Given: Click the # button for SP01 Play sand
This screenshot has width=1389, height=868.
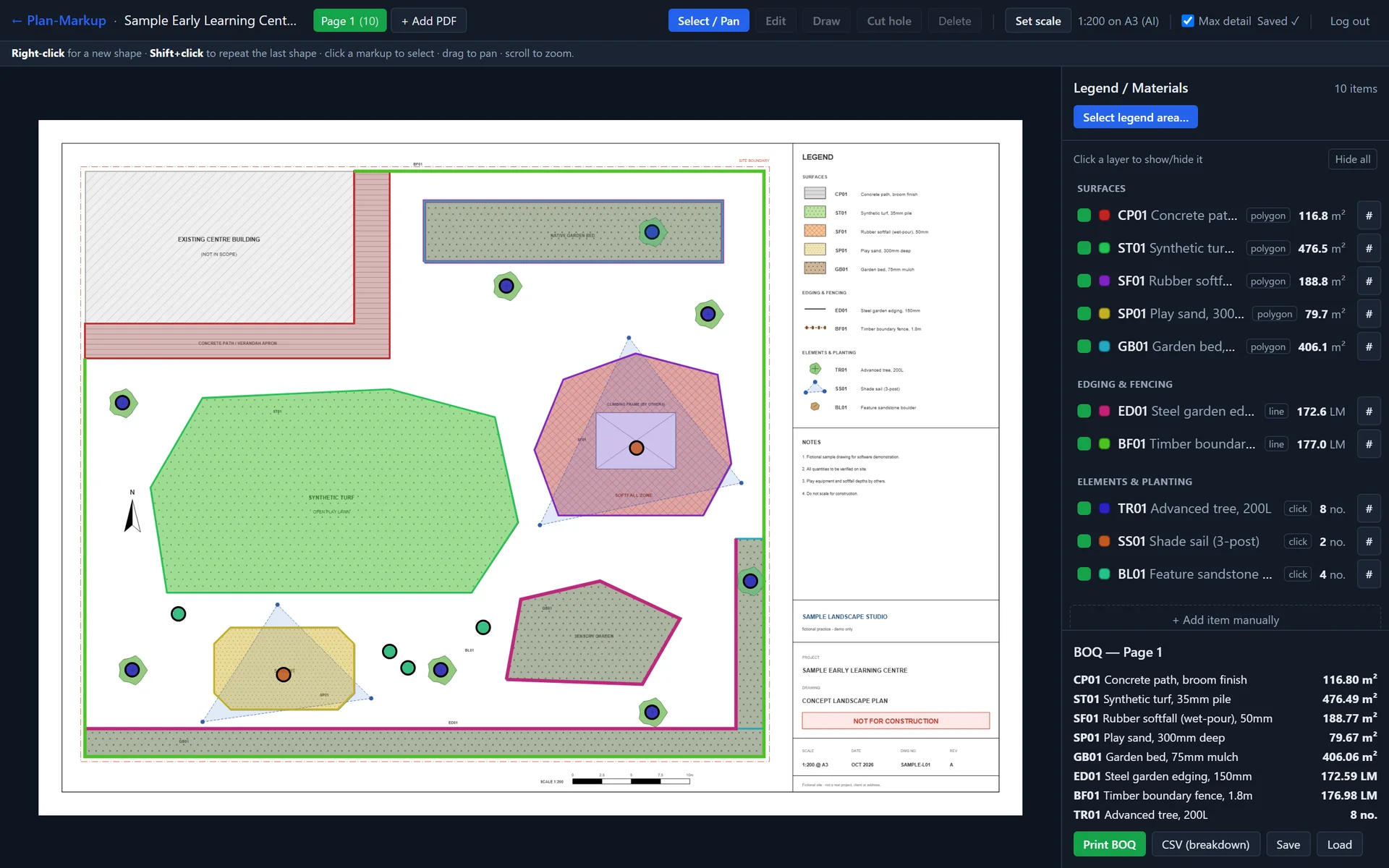Looking at the screenshot, I should point(1368,314).
